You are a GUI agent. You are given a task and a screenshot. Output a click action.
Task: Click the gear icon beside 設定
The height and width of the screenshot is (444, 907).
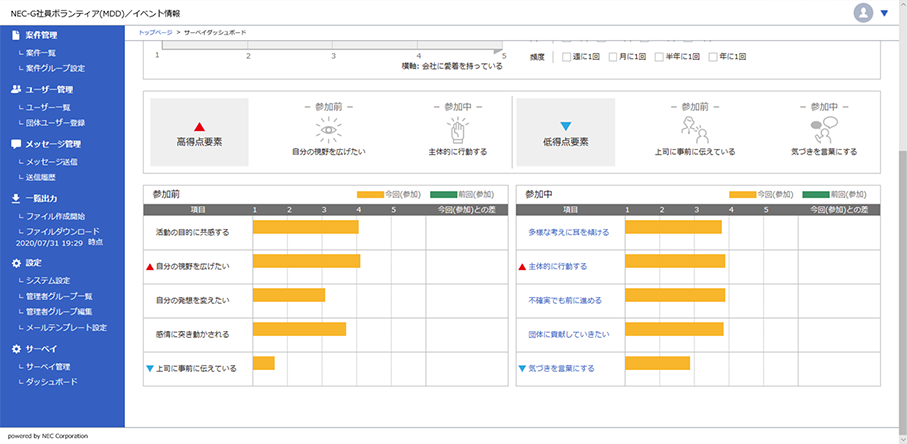16,263
